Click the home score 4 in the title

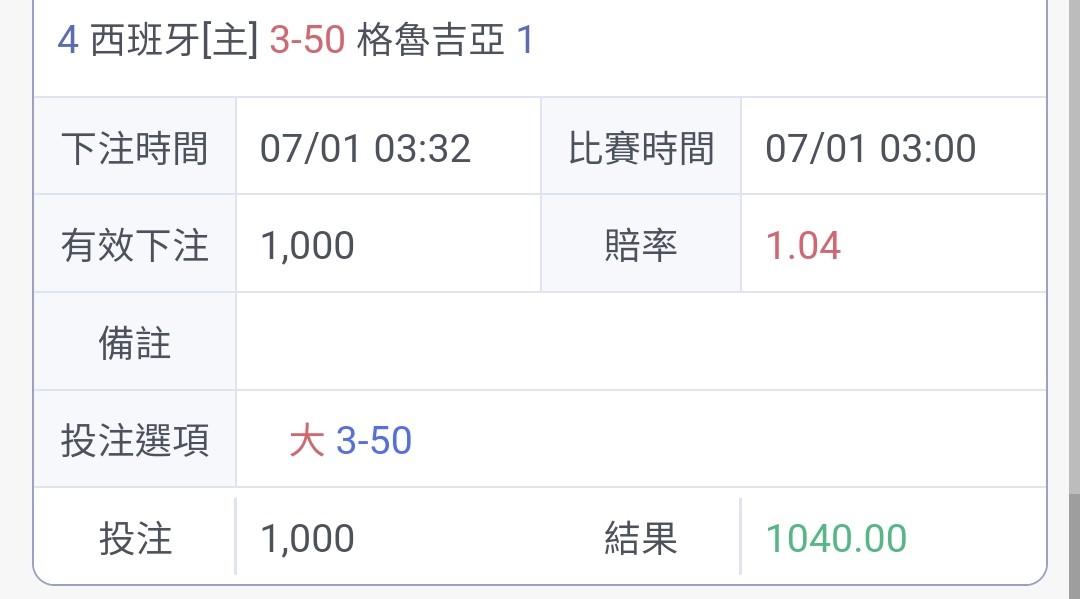tap(67, 42)
